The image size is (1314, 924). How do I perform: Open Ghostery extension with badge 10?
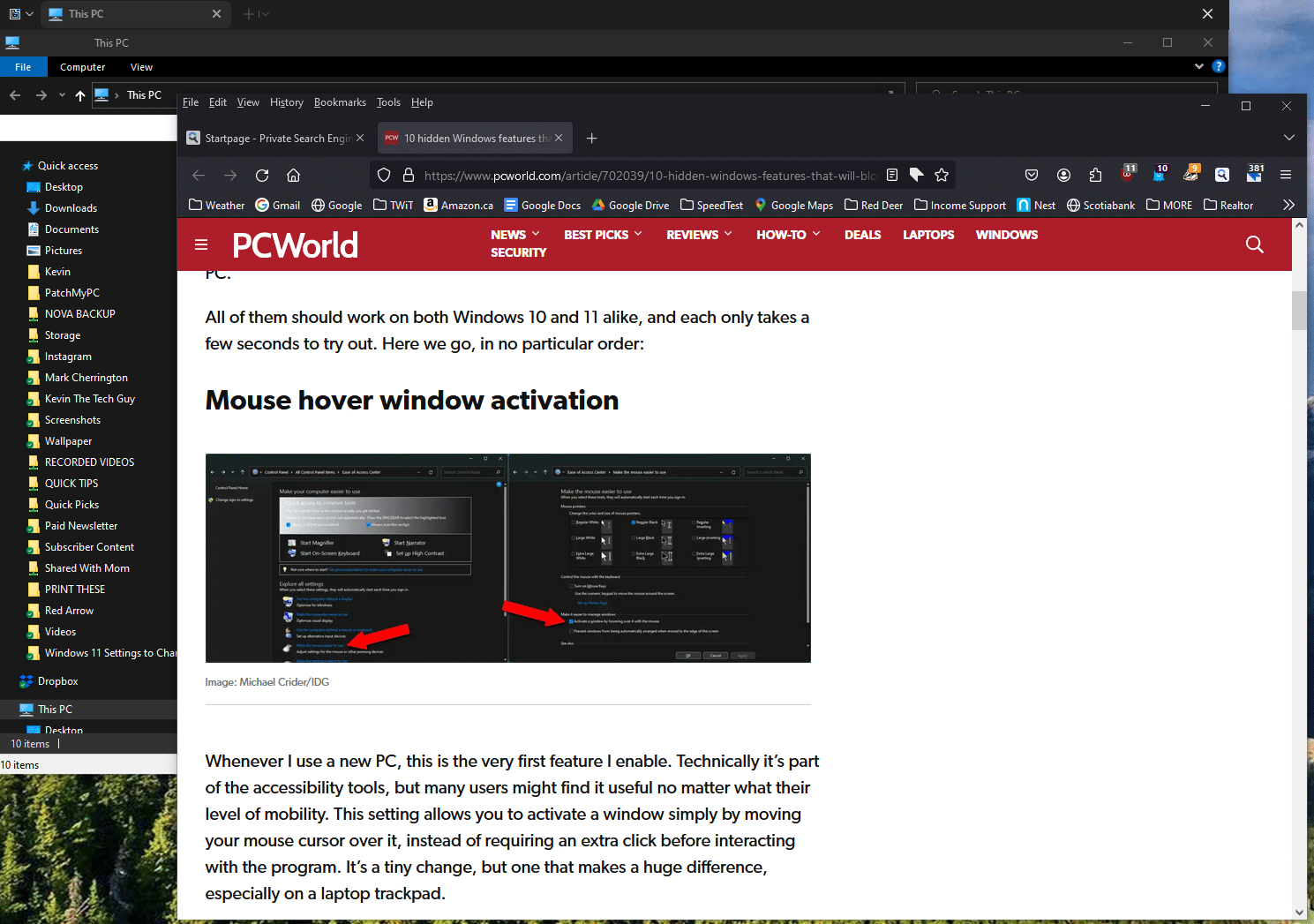(1160, 173)
